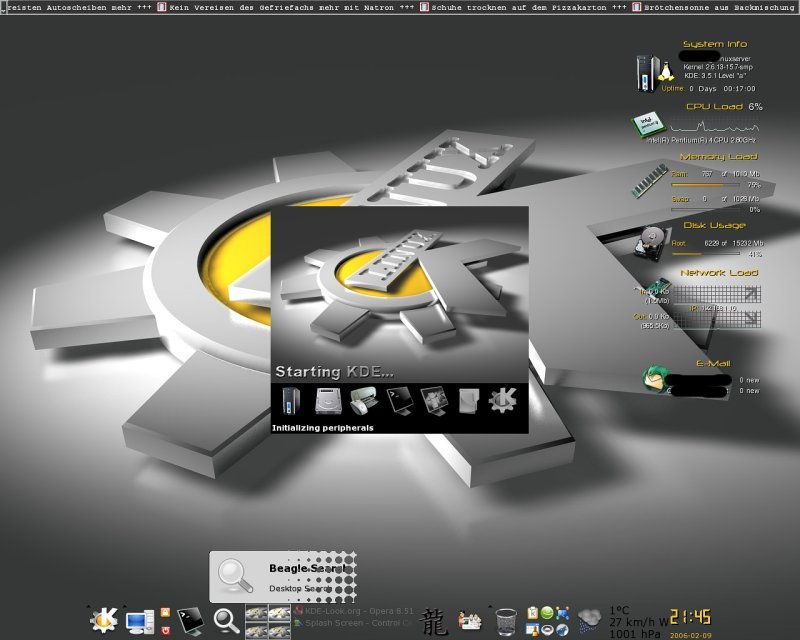
Task: Click 'Initializing peripherals' status text
Action: coord(322,428)
